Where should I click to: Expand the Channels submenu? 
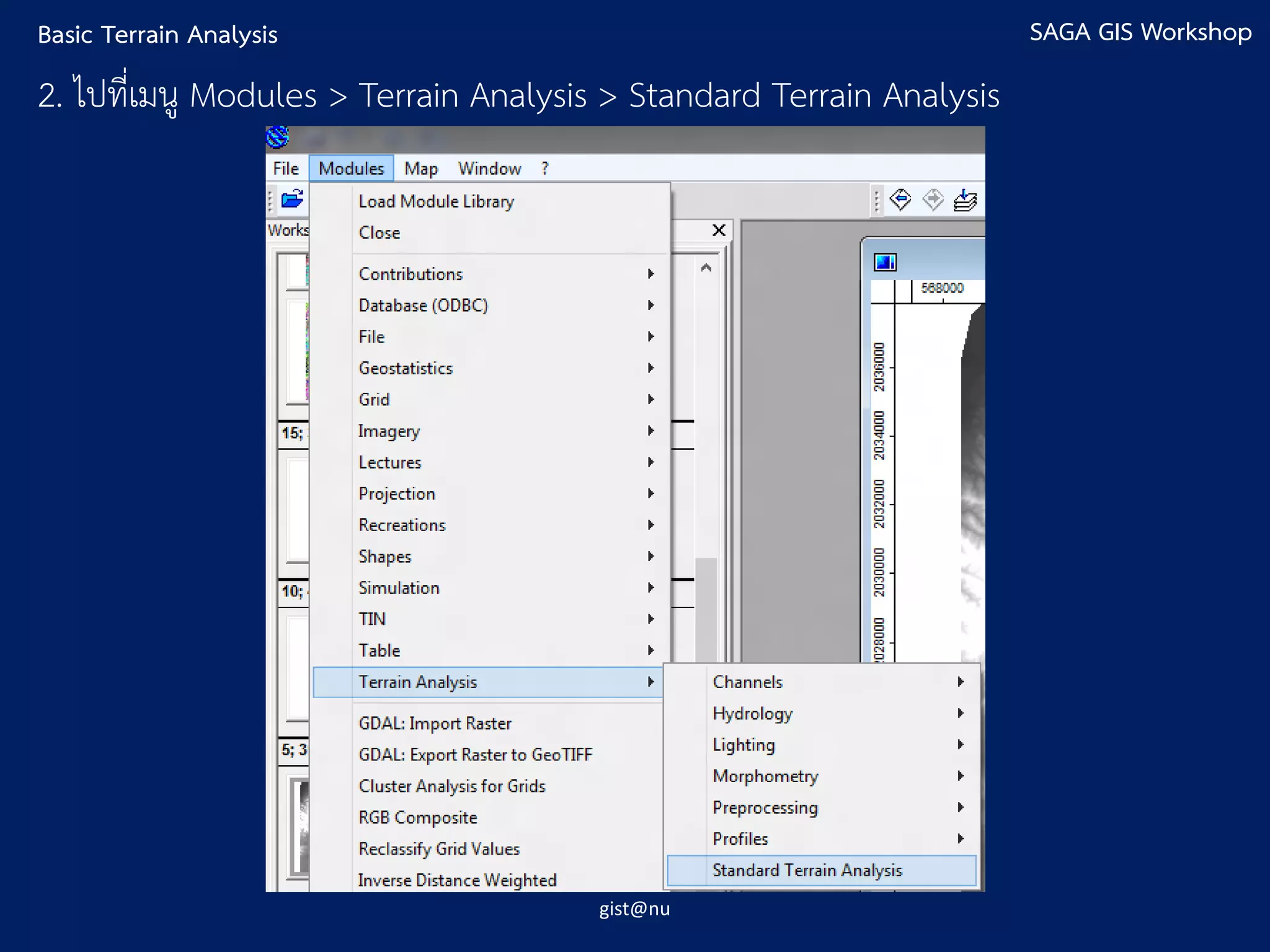(822, 682)
